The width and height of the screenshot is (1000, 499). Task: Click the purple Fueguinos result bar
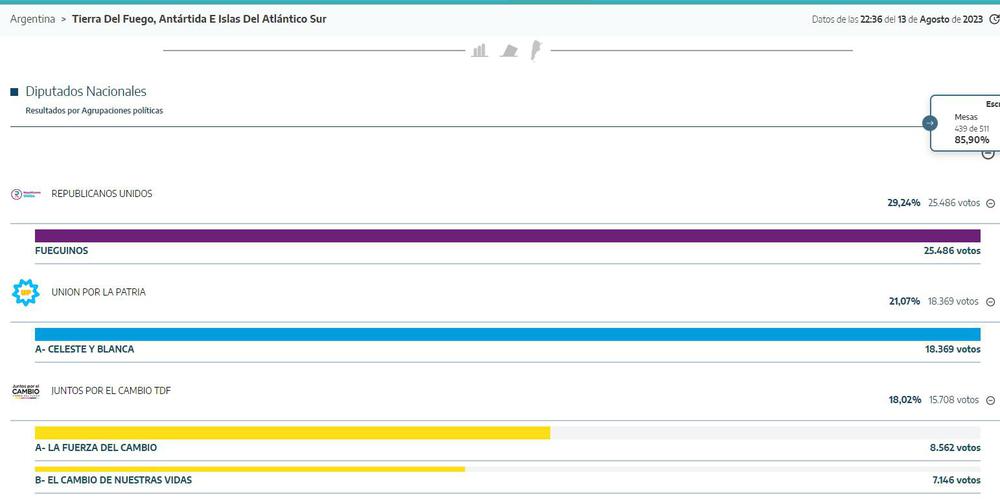point(507,236)
